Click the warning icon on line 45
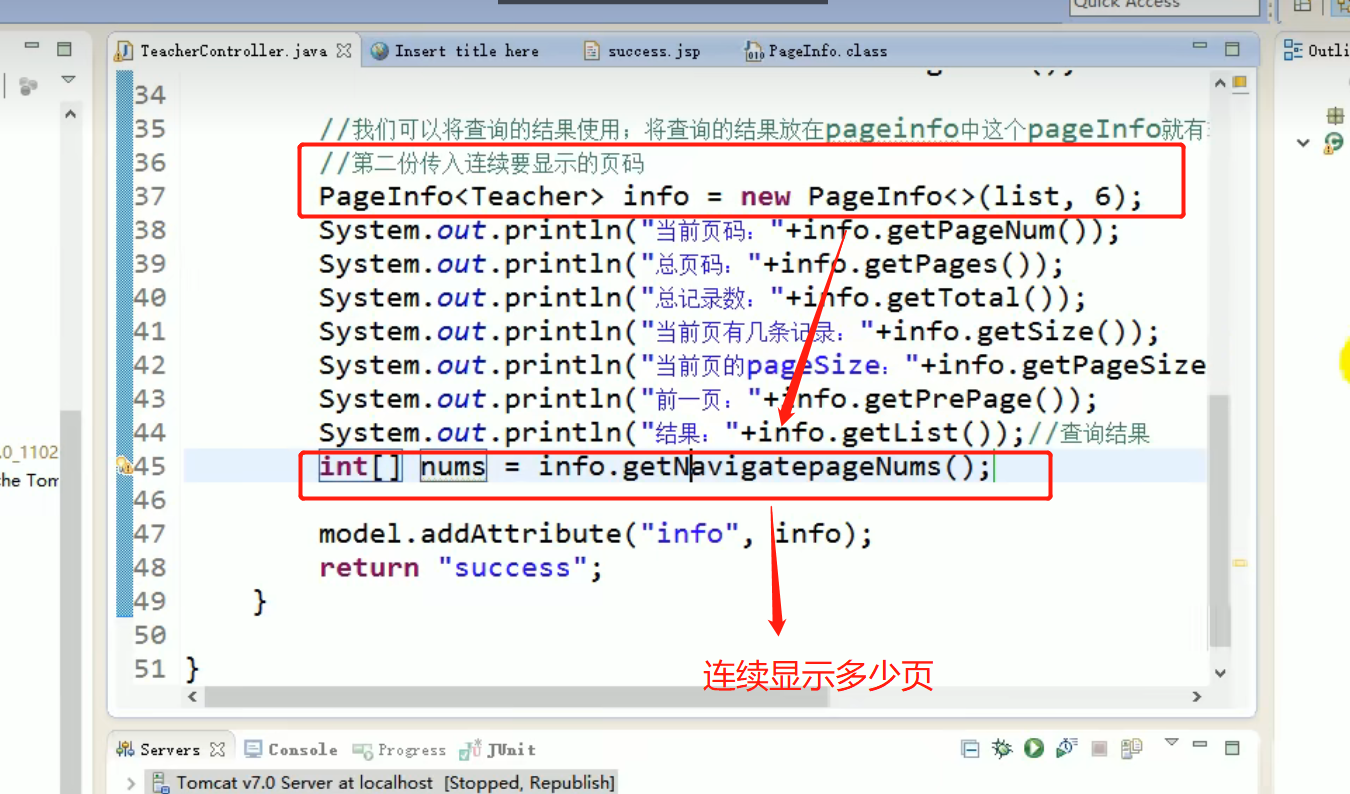The height and width of the screenshot is (794, 1350). pyautogui.click(x=124, y=465)
